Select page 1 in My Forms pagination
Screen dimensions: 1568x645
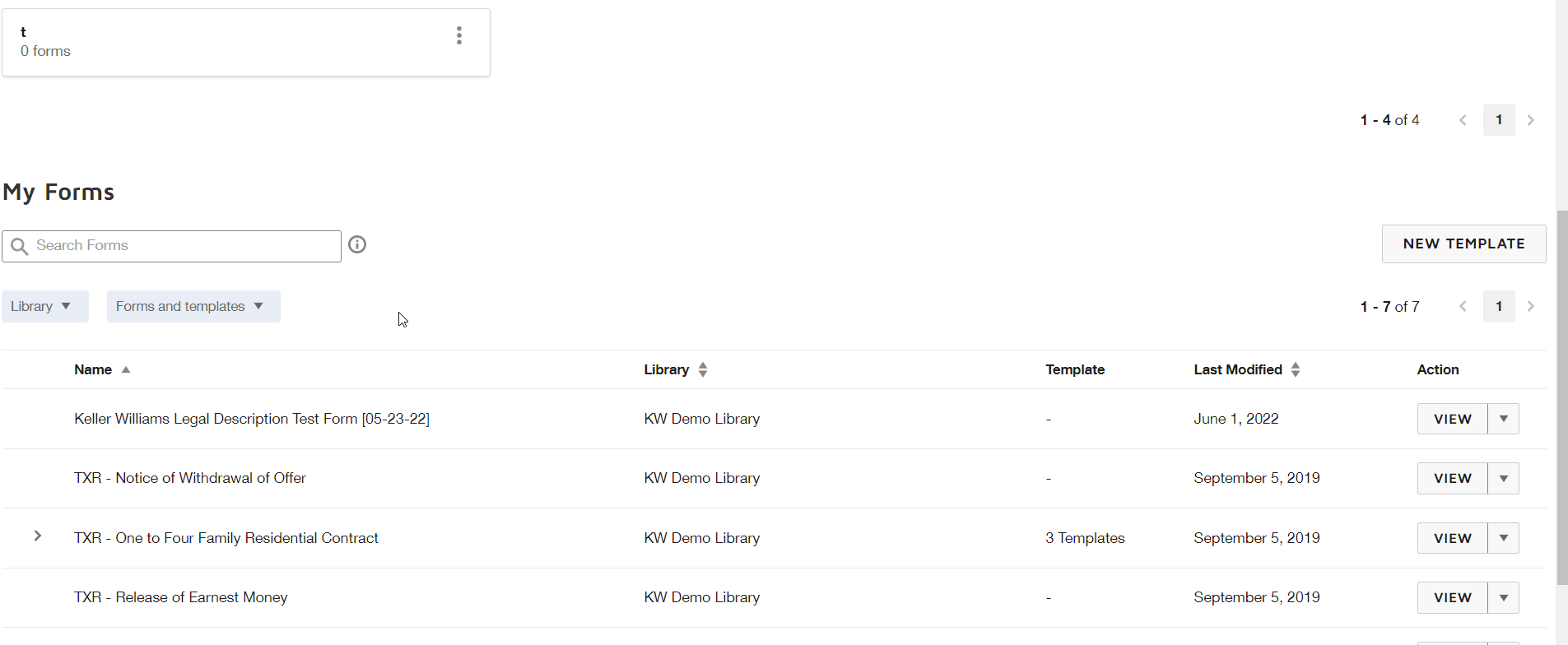pyautogui.click(x=1499, y=306)
